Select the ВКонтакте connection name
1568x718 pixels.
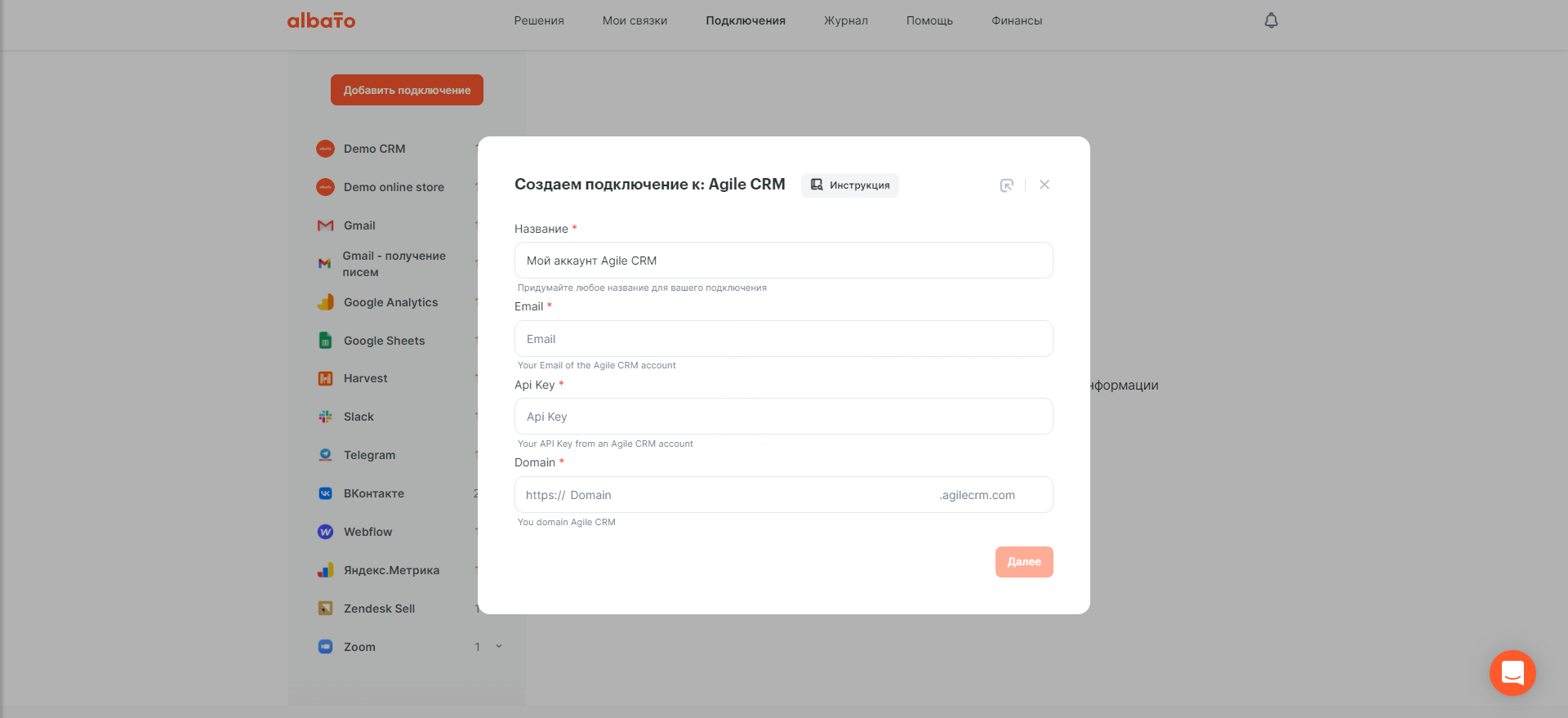pyautogui.click(x=374, y=493)
